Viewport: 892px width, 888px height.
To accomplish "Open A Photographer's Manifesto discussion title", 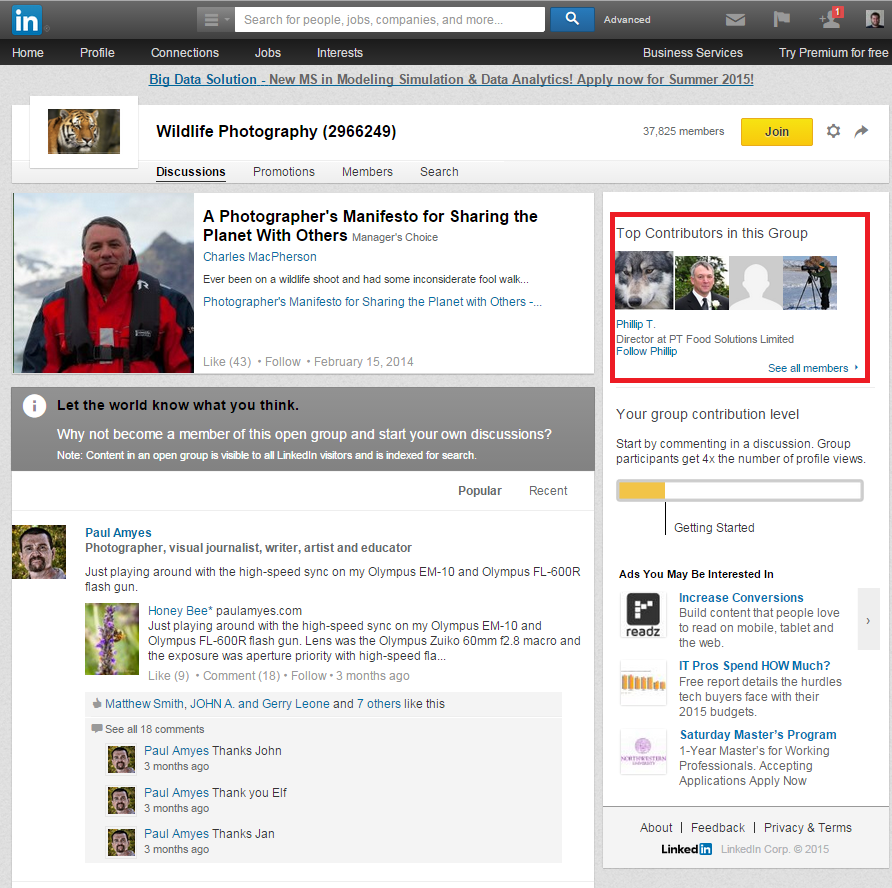I will (x=370, y=226).
